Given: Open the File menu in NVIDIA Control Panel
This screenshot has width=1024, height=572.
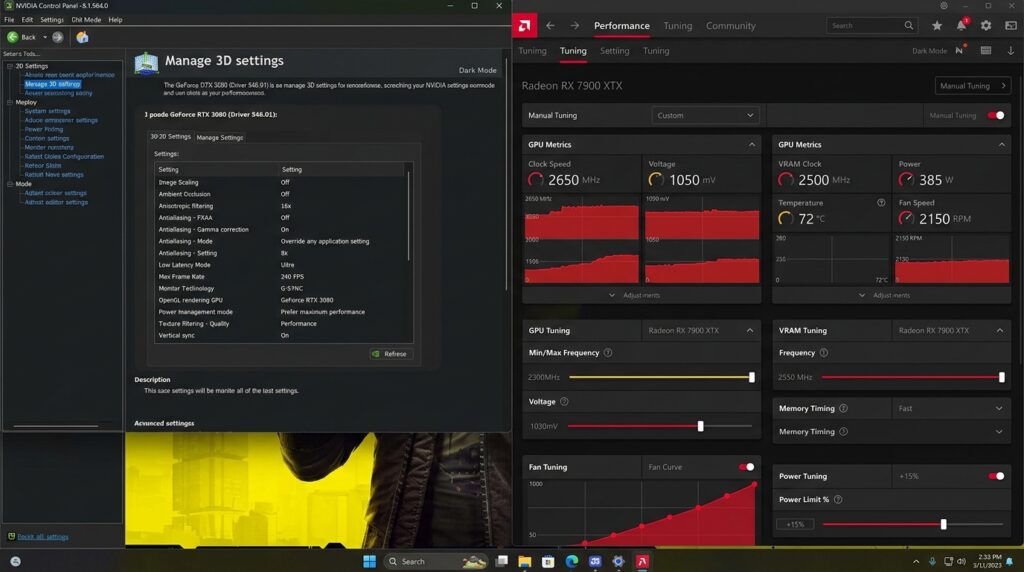Looking at the screenshot, I should [x=9, y=20].
